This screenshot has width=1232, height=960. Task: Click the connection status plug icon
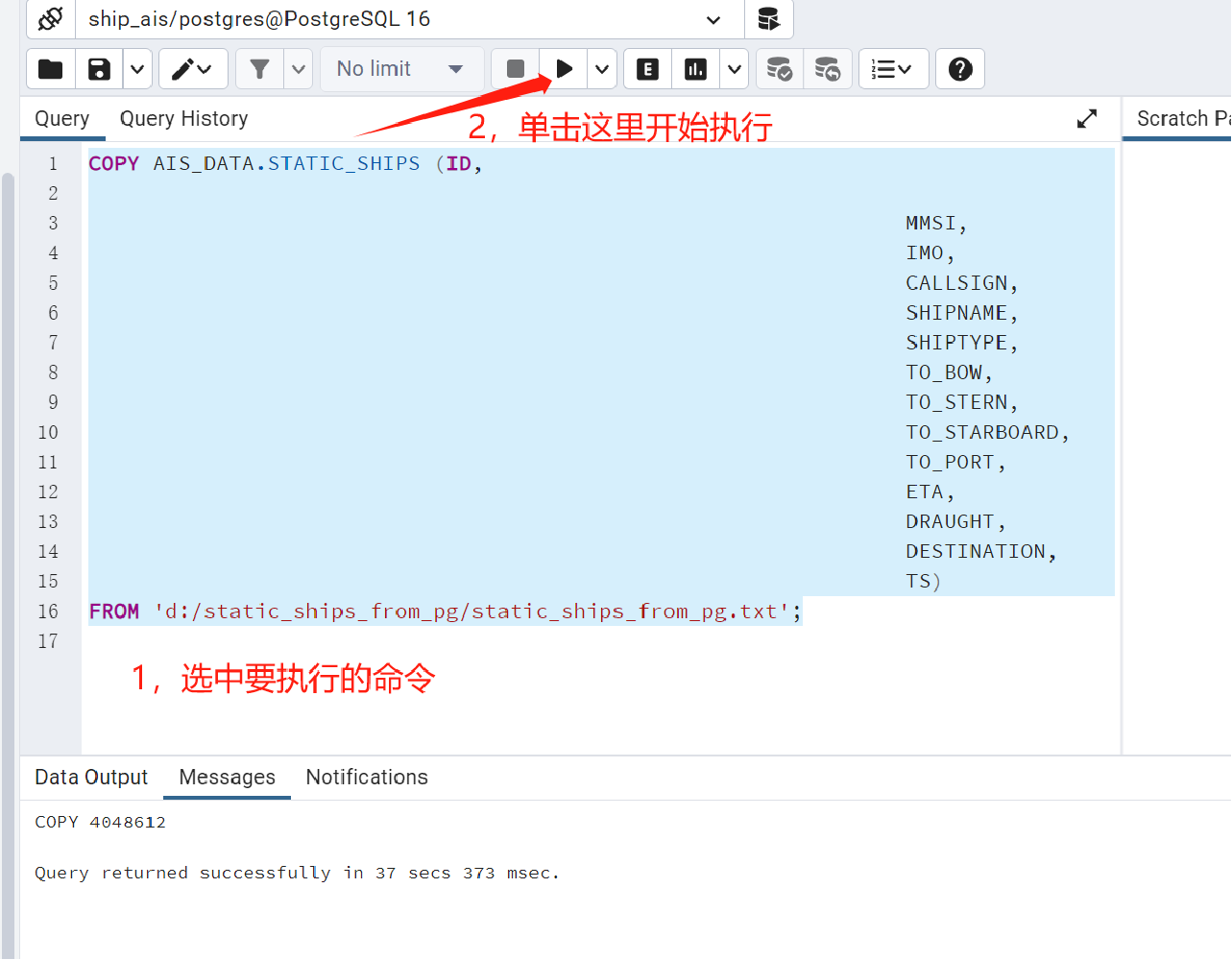pos(51,19)
